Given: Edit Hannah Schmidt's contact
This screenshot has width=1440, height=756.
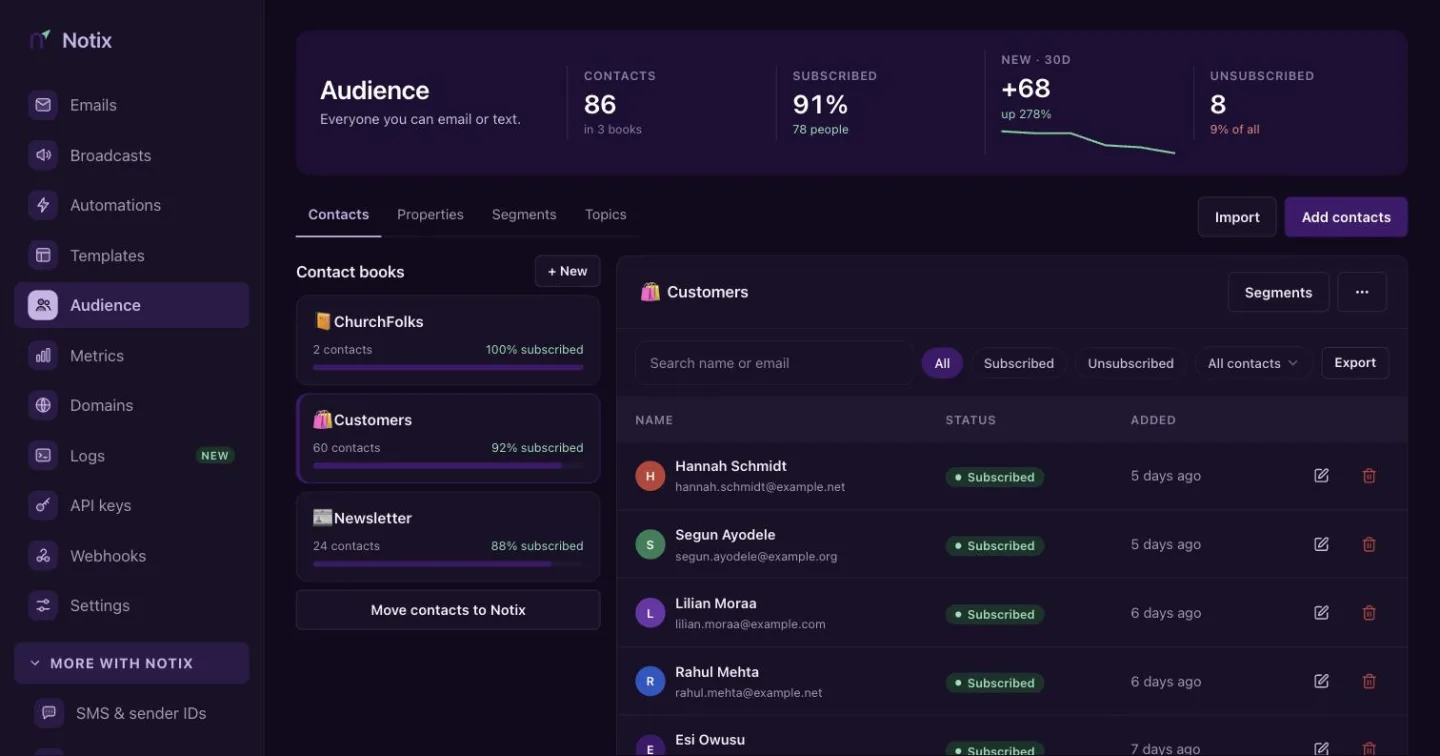Looking at the screenshot, I should (1321, 476).
